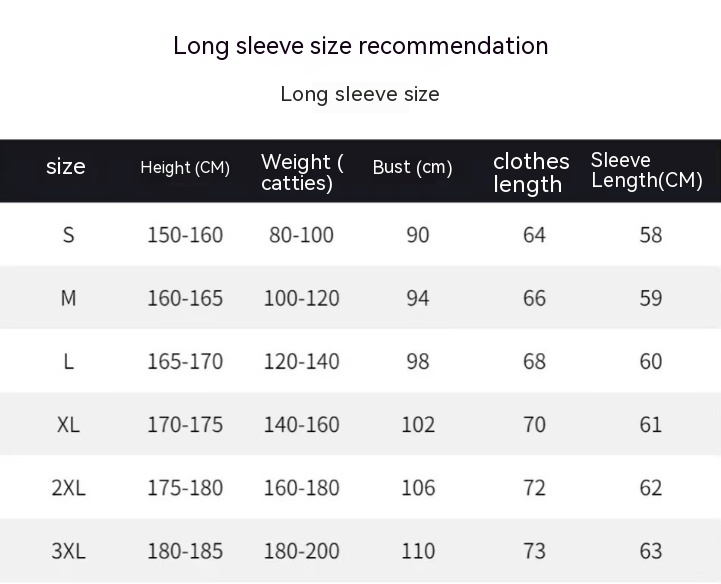Click the 'Sleeve Length(CM)' column header
This screenshot has width=721, height=584.
coord(647,170)
